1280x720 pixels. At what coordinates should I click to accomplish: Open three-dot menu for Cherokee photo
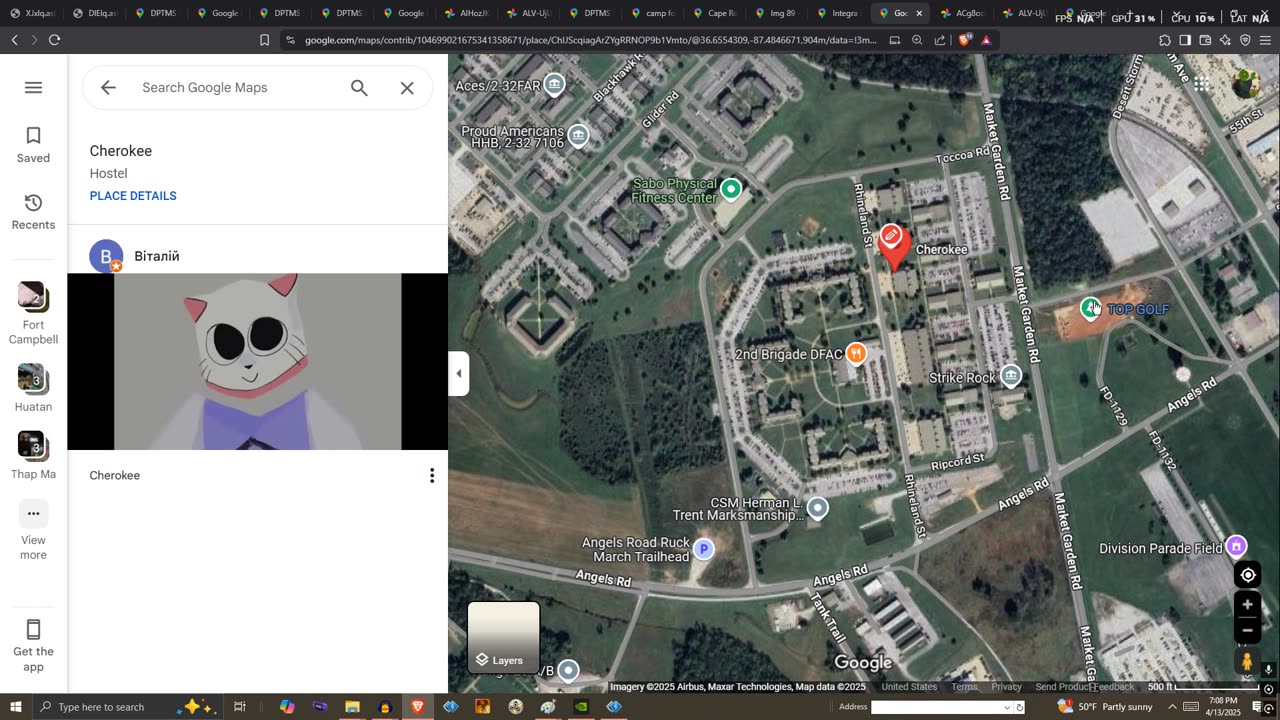point(432,476)
